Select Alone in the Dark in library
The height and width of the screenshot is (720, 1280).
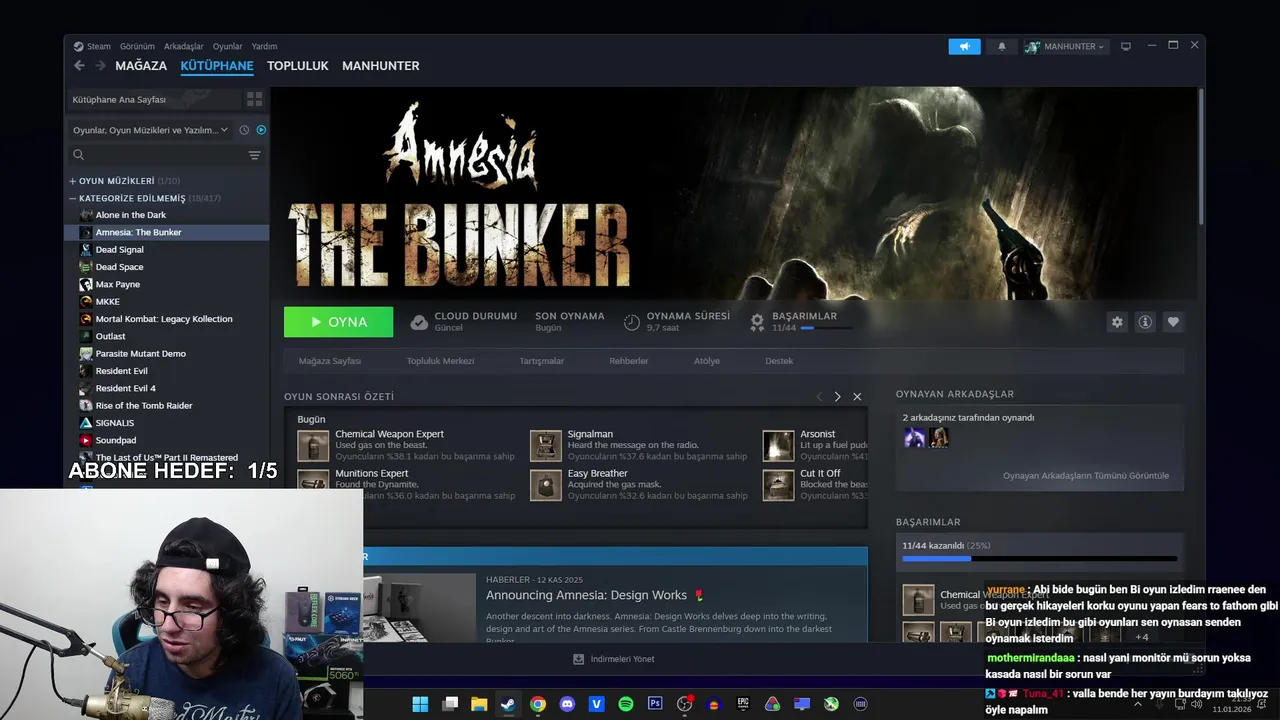131,215
